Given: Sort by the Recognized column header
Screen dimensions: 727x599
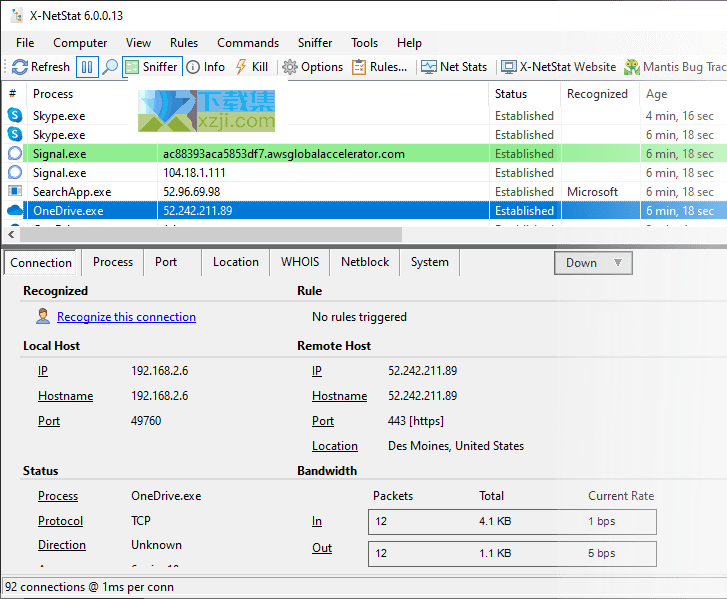Looking at the screenshot, I should pos(600,94).
